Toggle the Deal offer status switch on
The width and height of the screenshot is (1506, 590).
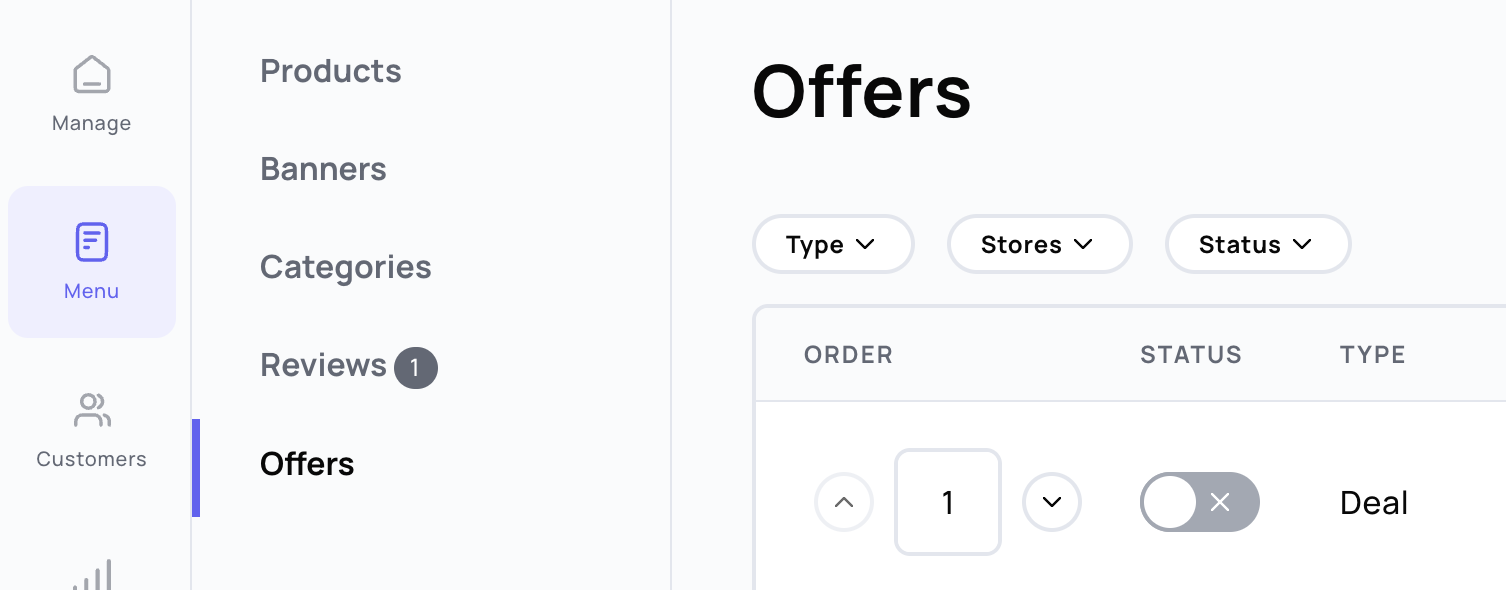[x=1200, y=502]
